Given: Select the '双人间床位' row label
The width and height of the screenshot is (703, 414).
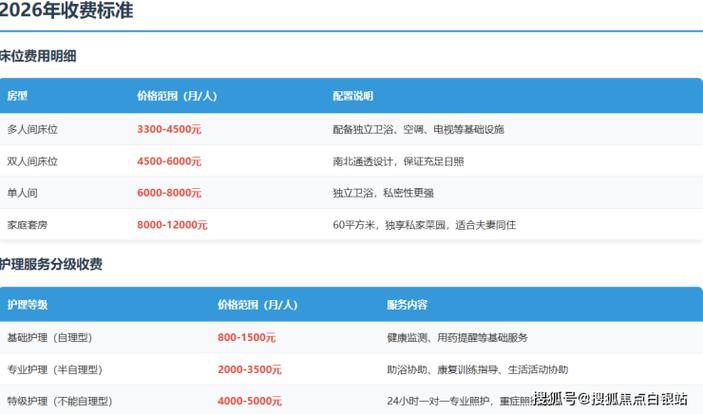Looking at the screenshot, I should click(x=32, y=161).
